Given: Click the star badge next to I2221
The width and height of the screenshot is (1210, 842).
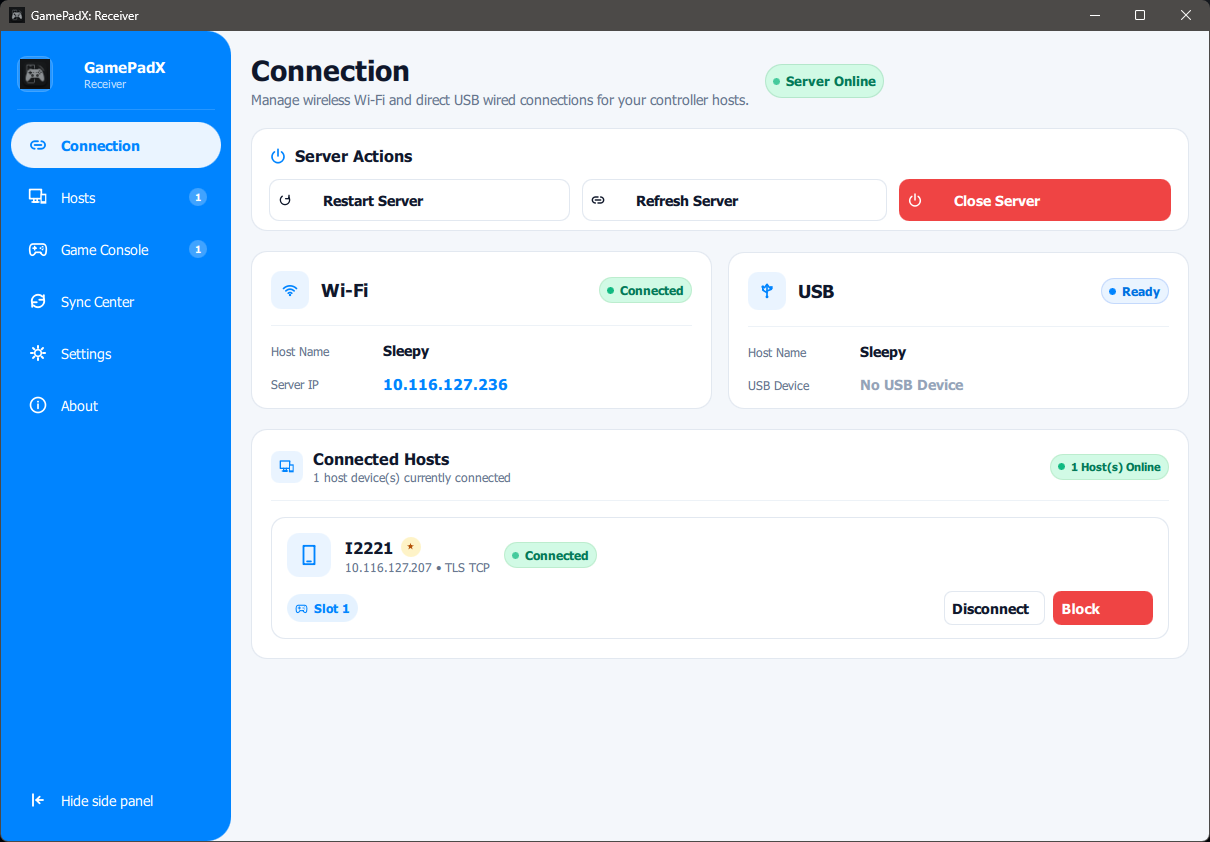Looking at the screenshot, I should click(411, 547).
